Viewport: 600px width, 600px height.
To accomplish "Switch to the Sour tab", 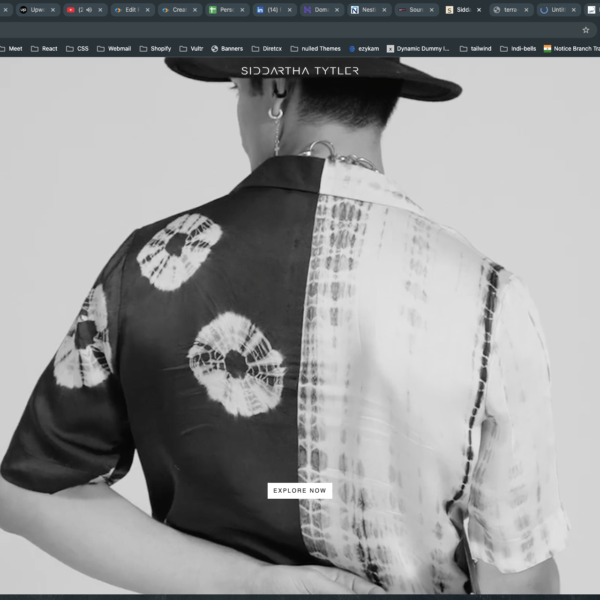I will 416,10.
